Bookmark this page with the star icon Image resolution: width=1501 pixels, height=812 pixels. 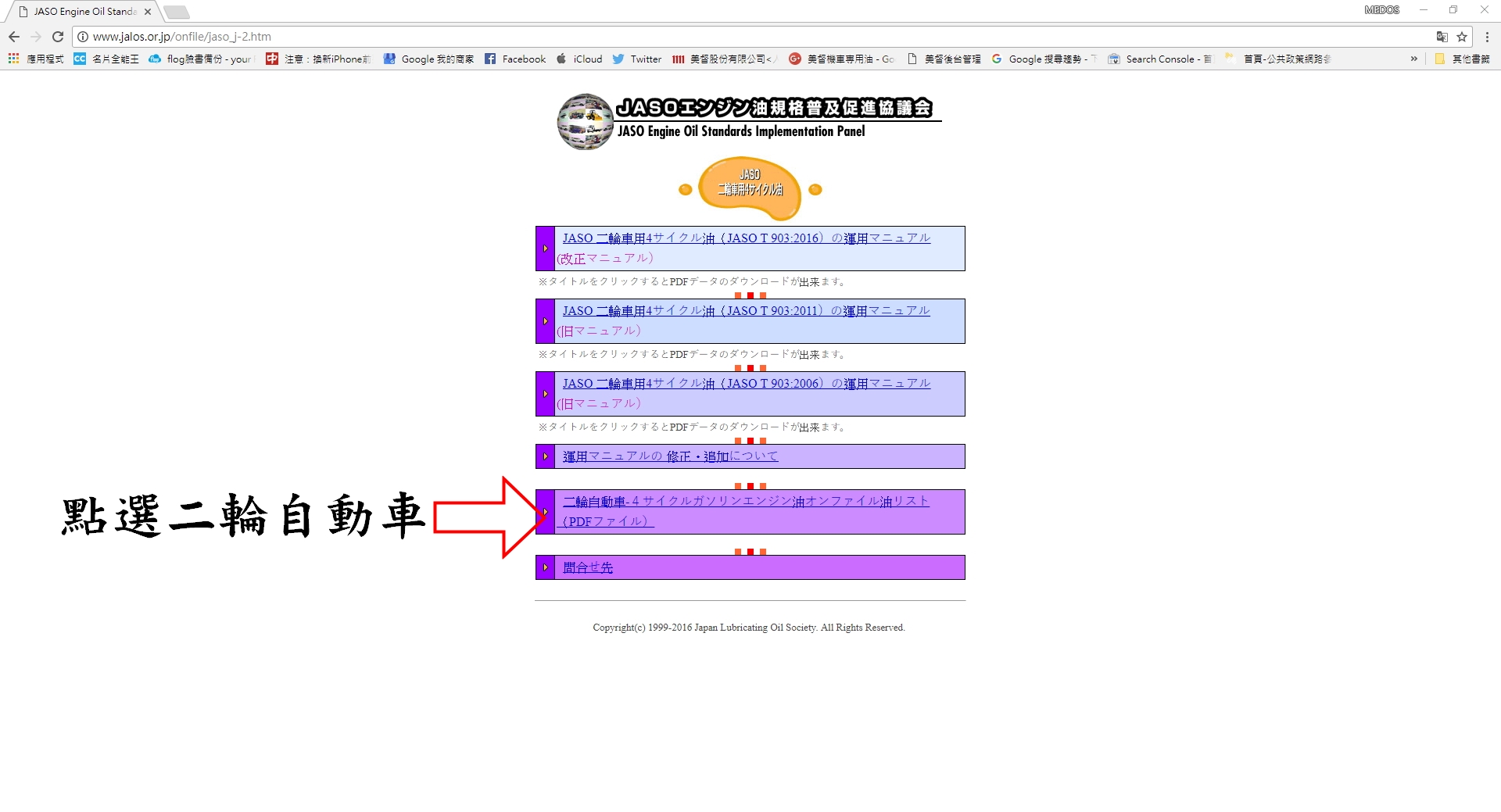click(1462, 37)
